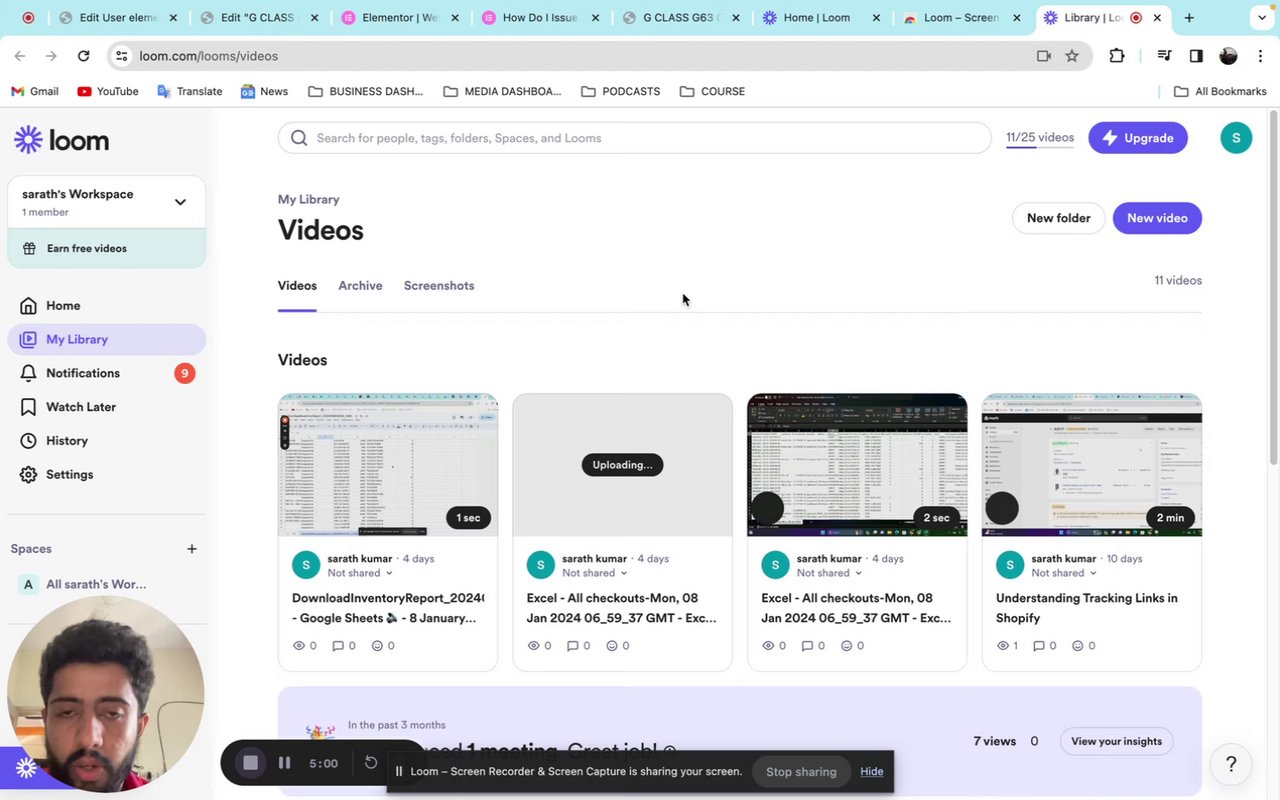This screenshot has width=1280, height=800.
Task: Click the Earn free videos gift banner
Action: click(x=106, y=248)
